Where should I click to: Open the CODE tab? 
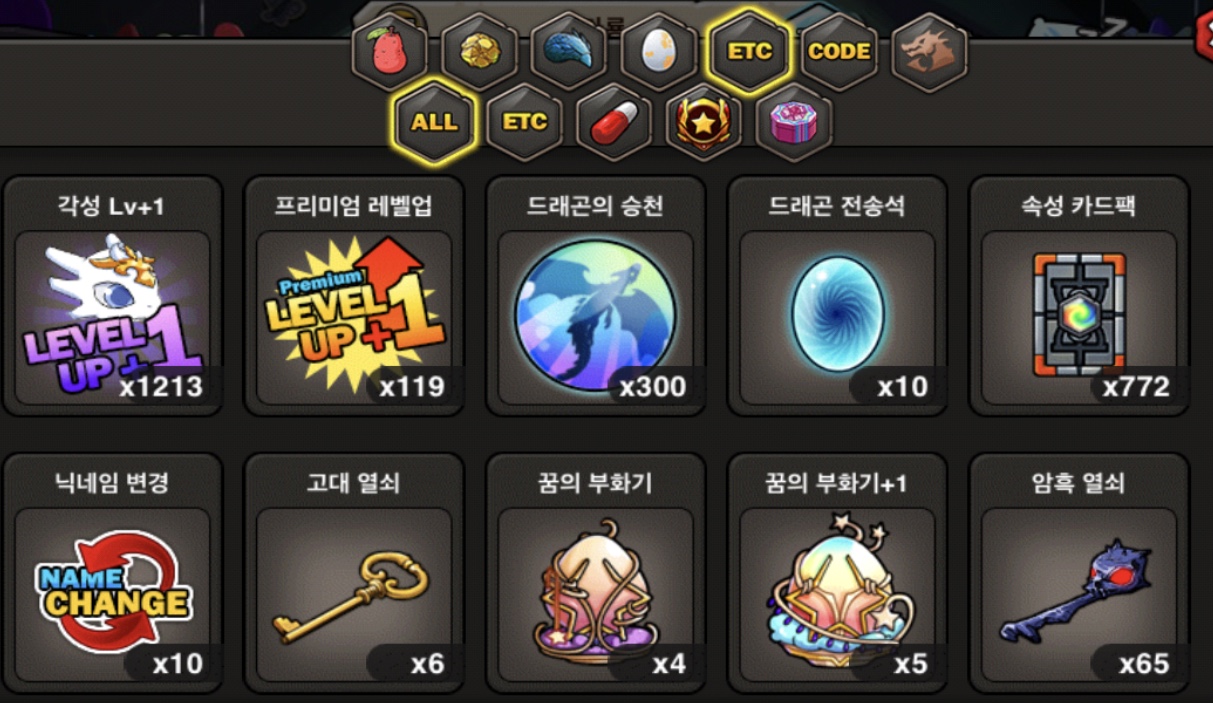839,52
